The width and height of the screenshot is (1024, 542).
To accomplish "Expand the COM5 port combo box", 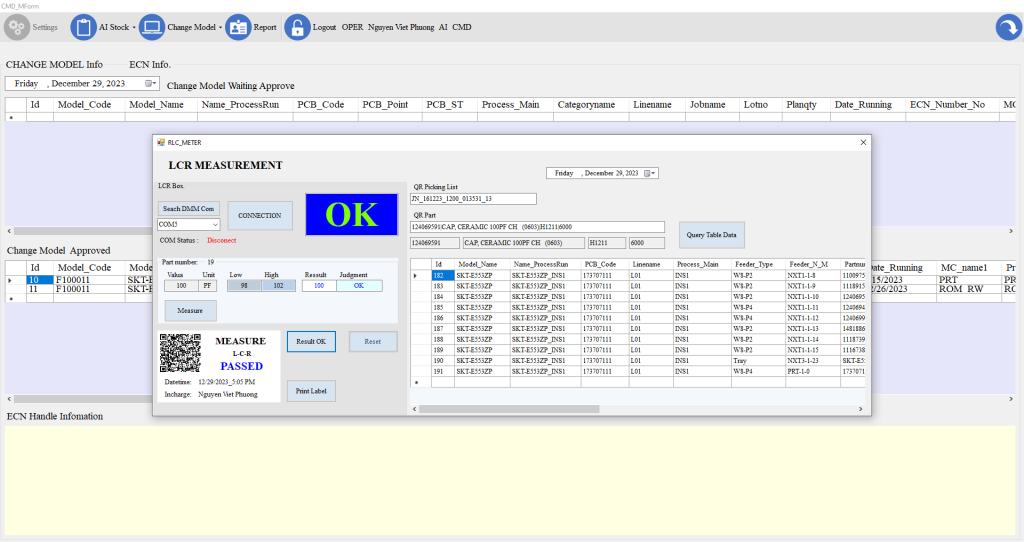I will tap(215, 224).
